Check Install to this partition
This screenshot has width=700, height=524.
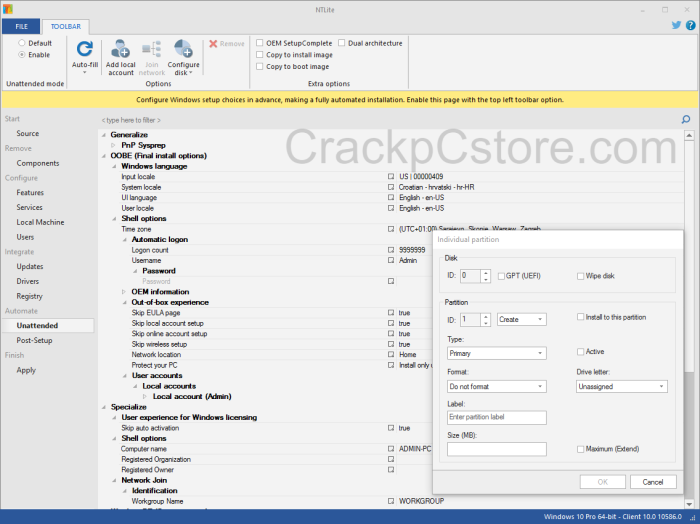tap(580, 317)
